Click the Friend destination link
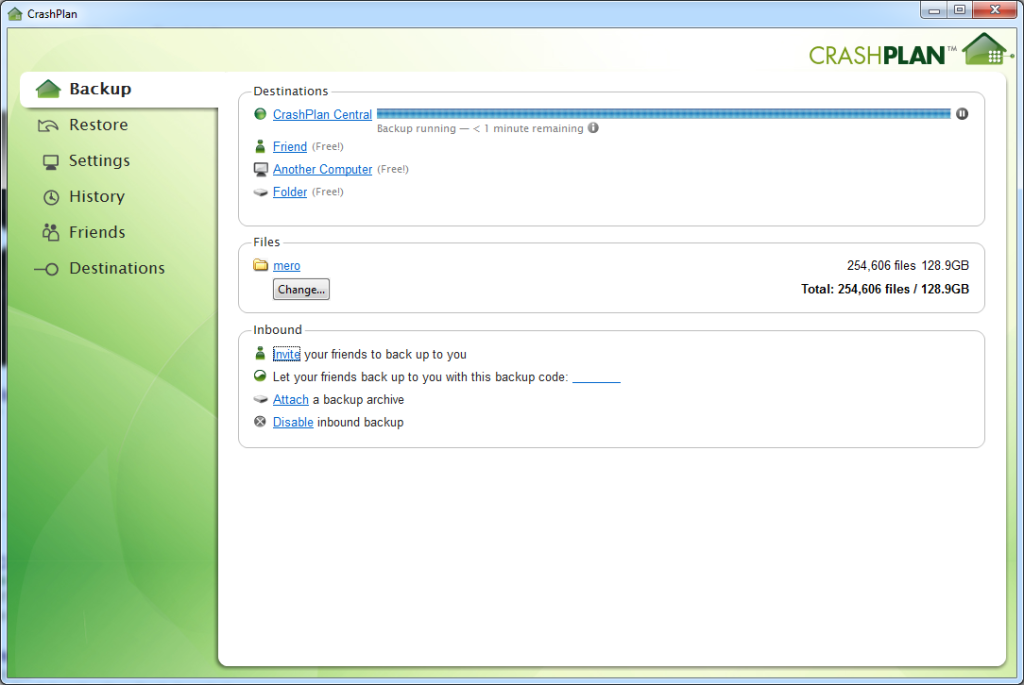1024x685 pixels. 289,146
